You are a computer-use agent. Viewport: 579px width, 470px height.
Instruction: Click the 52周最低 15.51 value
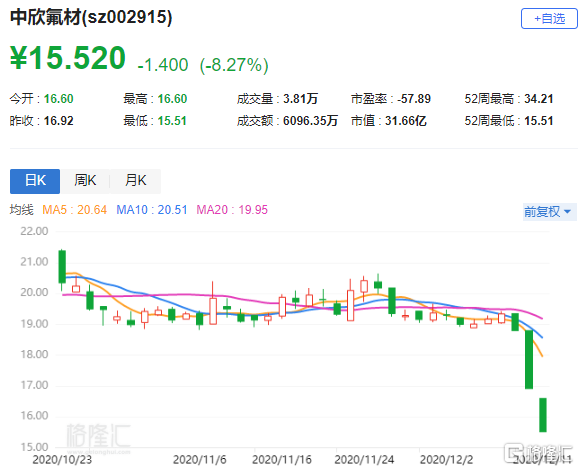(509, 121)
